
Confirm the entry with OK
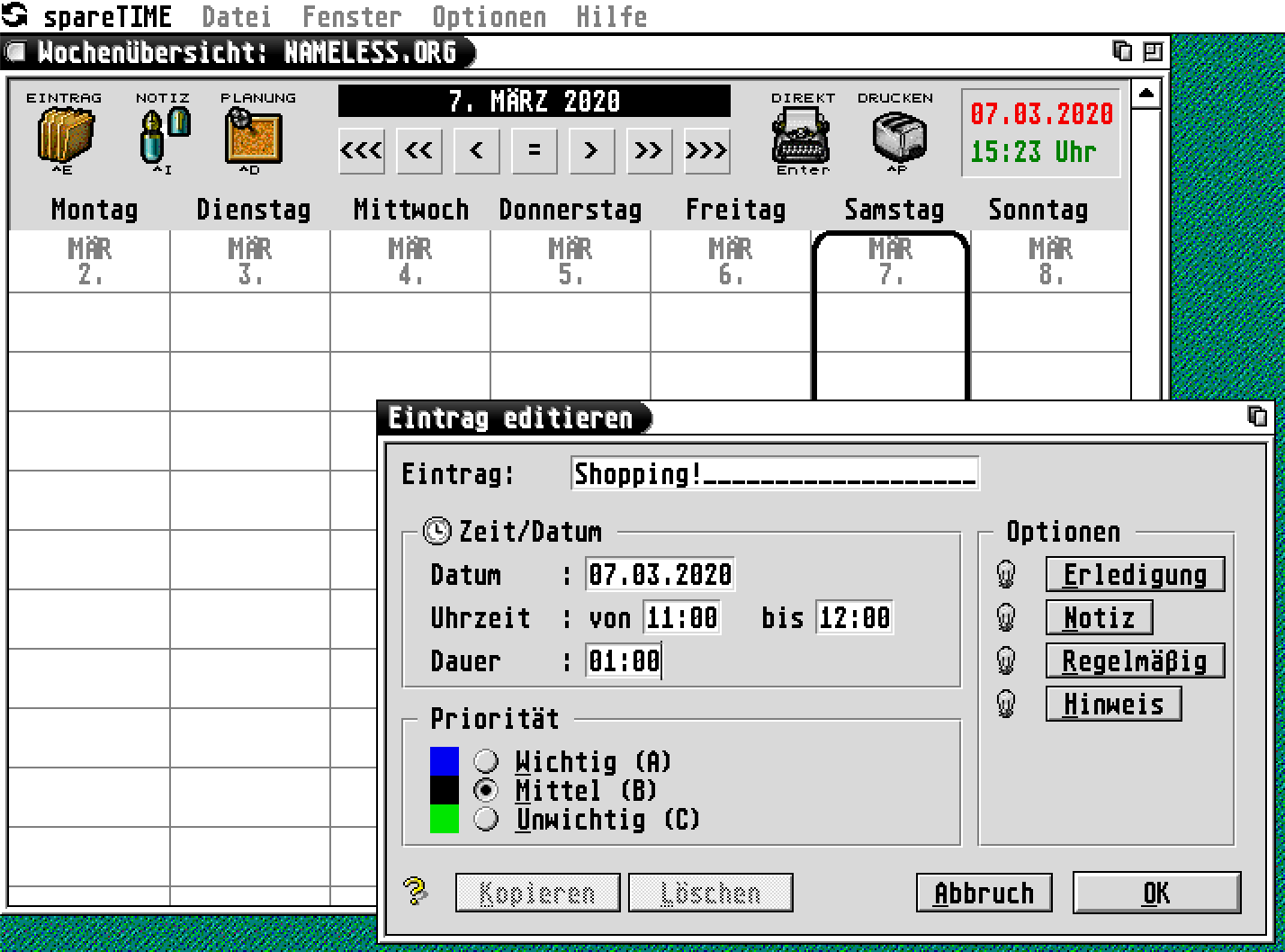1156,893
